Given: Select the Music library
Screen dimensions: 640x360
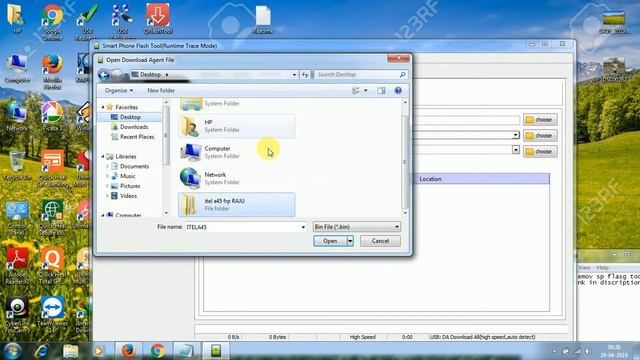Looking at the screenshot, I should click(x=127, y=176).
